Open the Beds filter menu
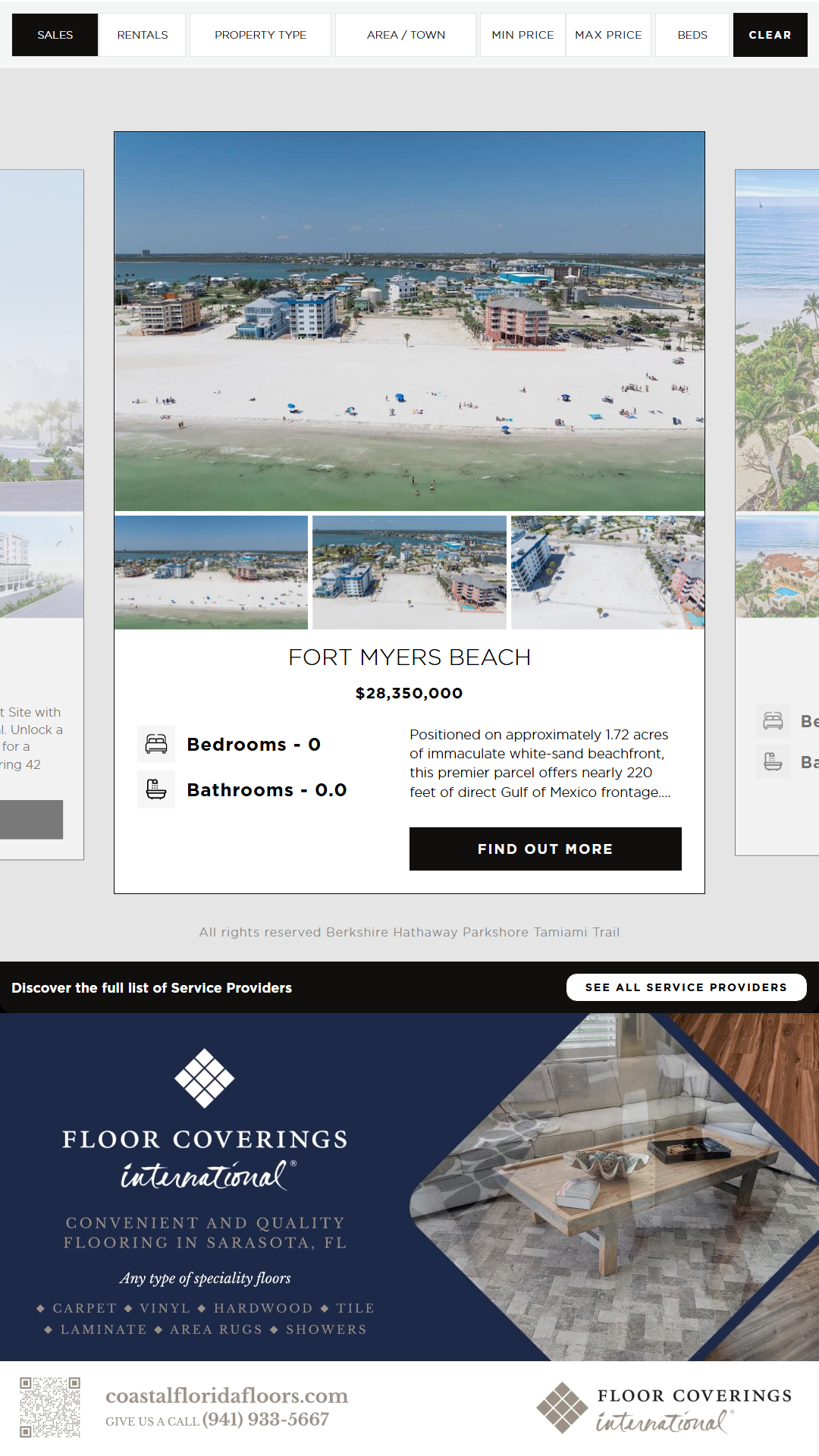The width and height of the screenshot is (819, 1456). [x=692, y=35]
